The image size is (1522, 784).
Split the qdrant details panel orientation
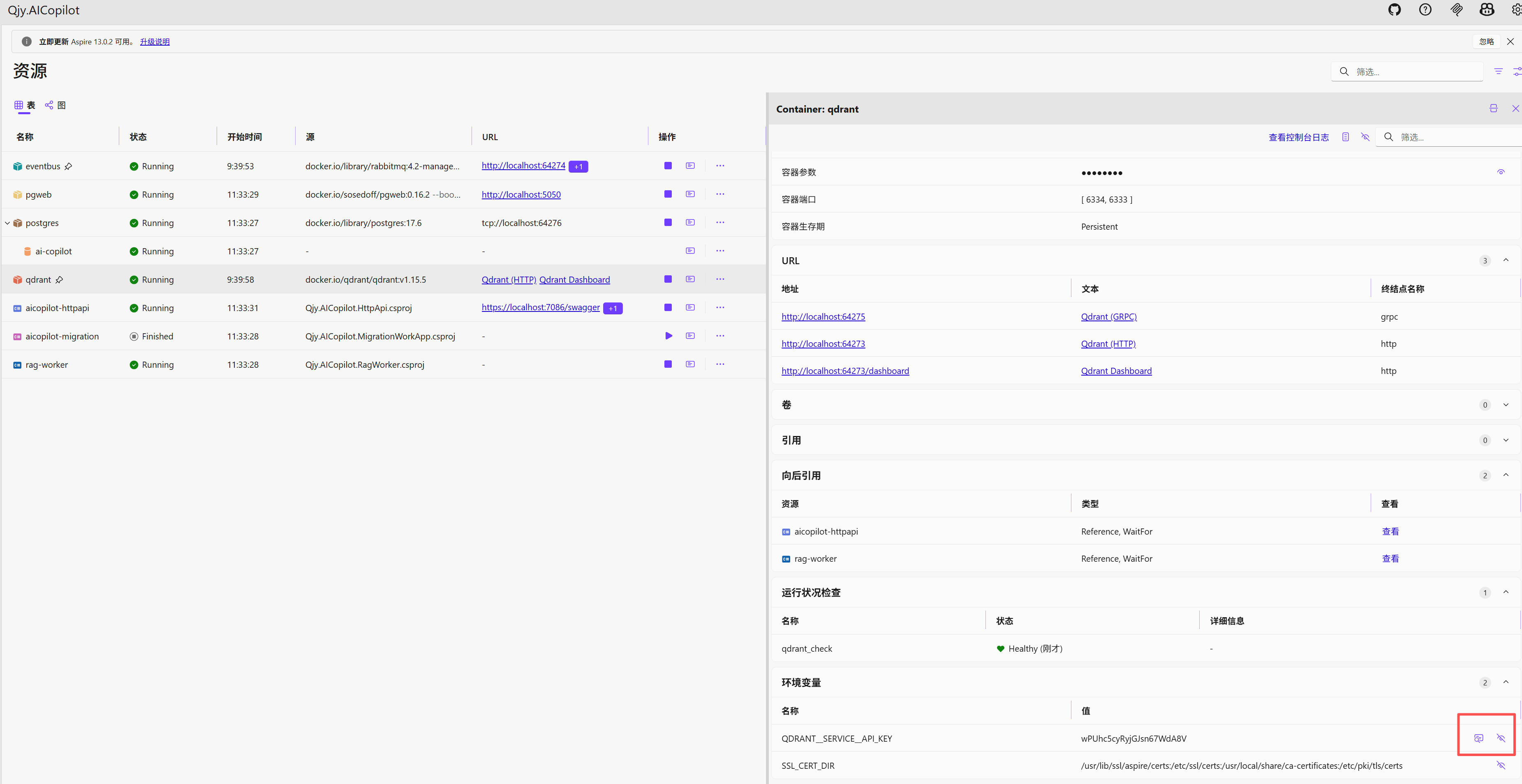pos(1493,108)
